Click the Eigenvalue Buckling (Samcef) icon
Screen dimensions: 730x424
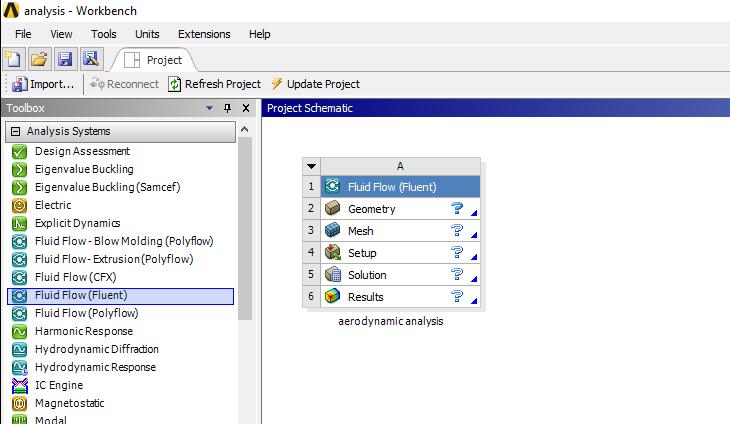(19, 187)
